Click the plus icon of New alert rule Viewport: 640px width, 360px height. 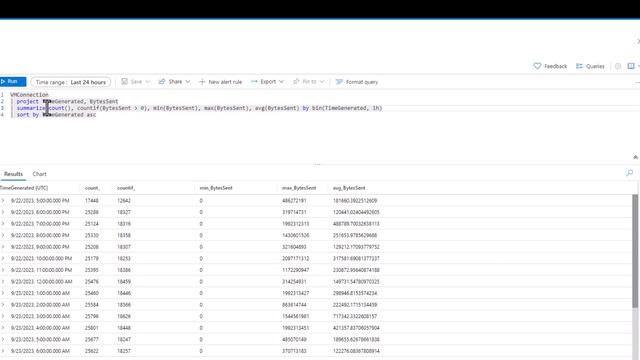pos(202,82)
